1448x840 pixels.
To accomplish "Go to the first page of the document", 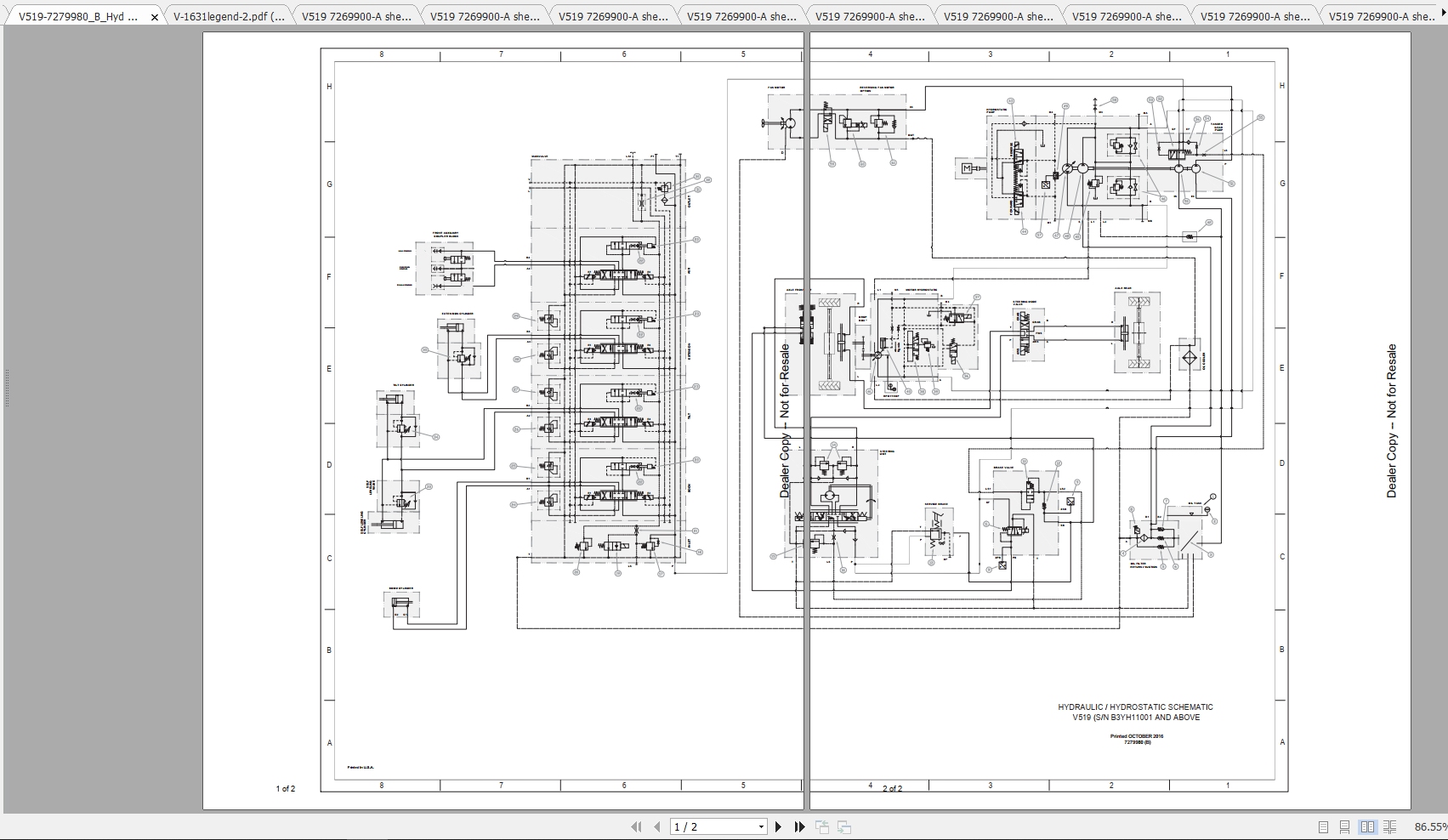I will (x=637, y=826).
